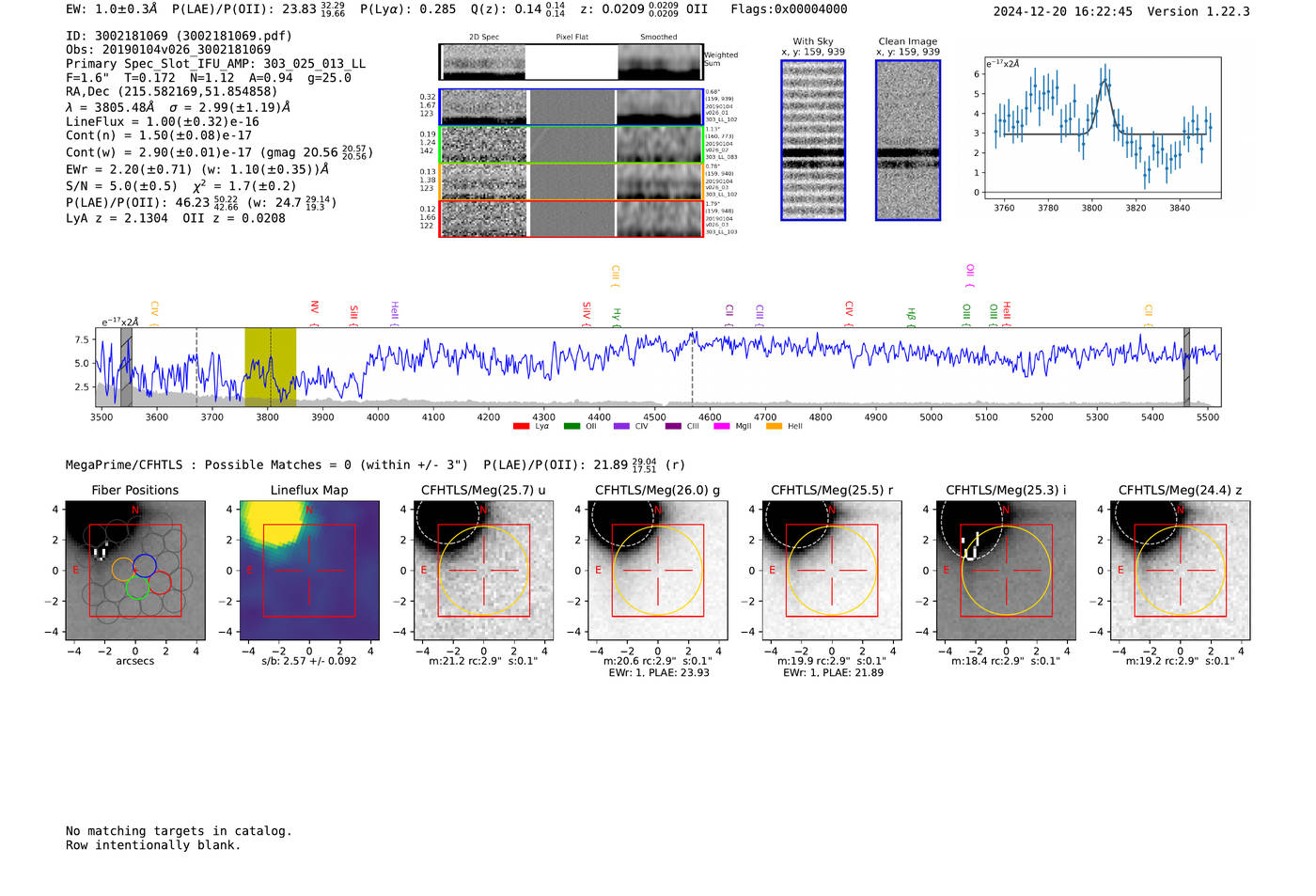
Task: Click the 'Row intentionally blank.' text
Action: [x=153, y=845]
